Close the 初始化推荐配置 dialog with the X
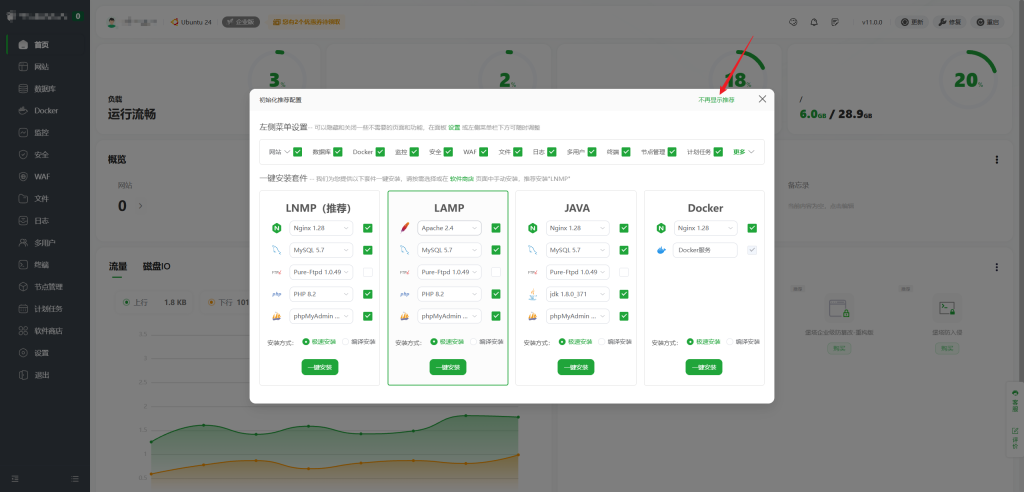 pyautogui.click(x=762, y=99)
